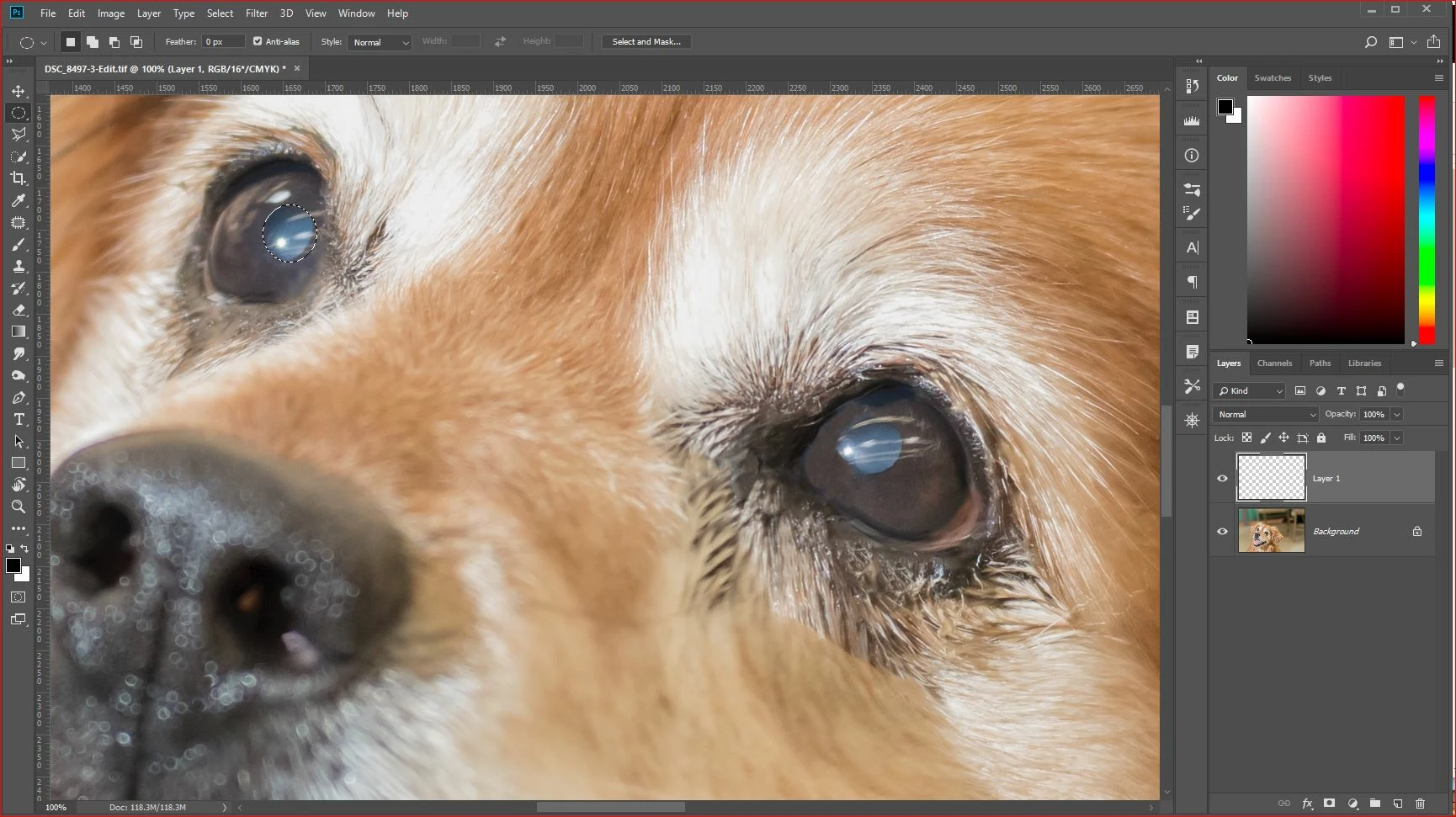Screen dimensions: 1456x817
Task: Click the foreground color swatch in toolbar
Action: click(13, 566)
